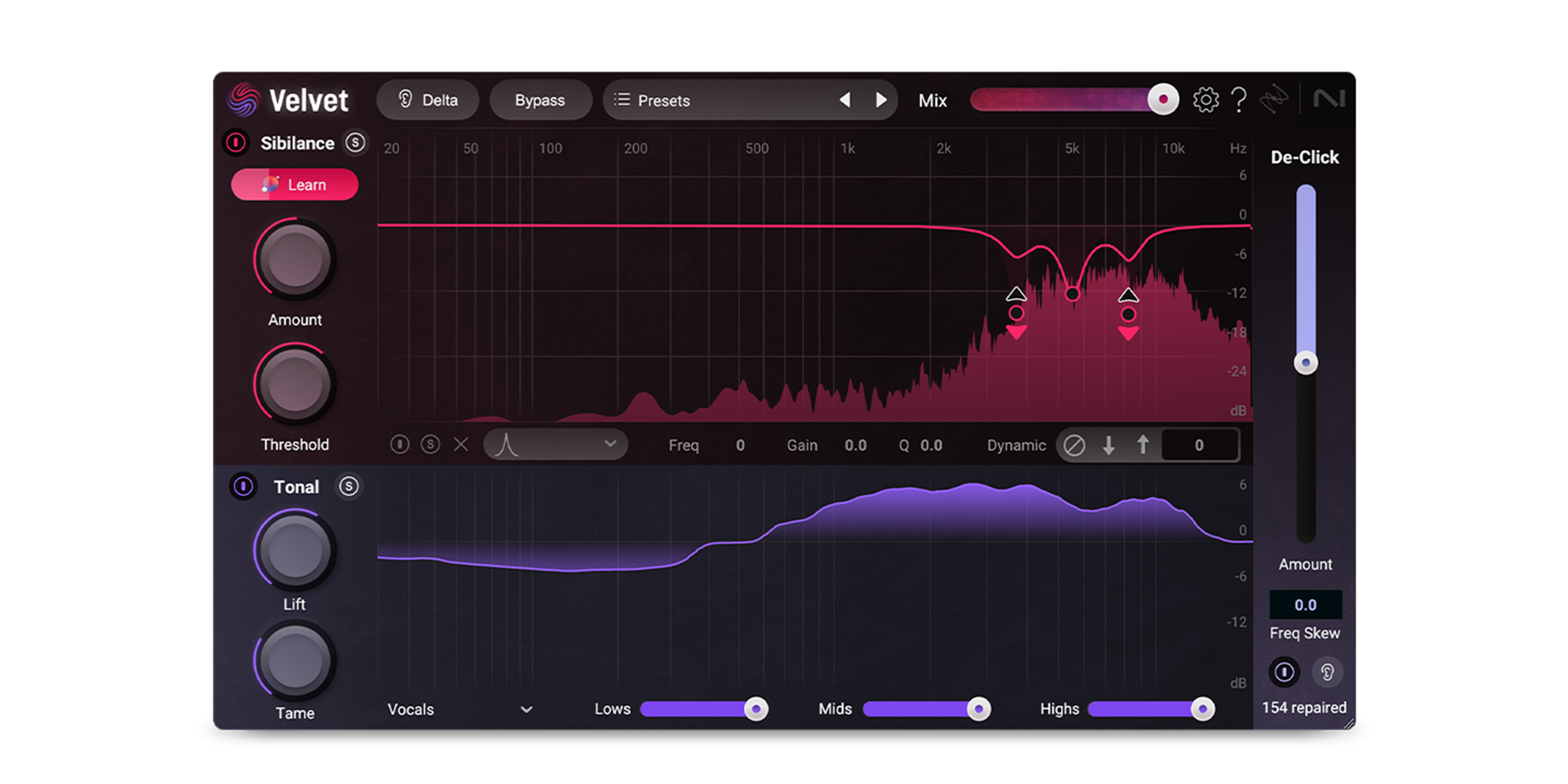Click the resize grip at the plugin corner
The image size is (1568, 784).
(x=1349, y=723)
